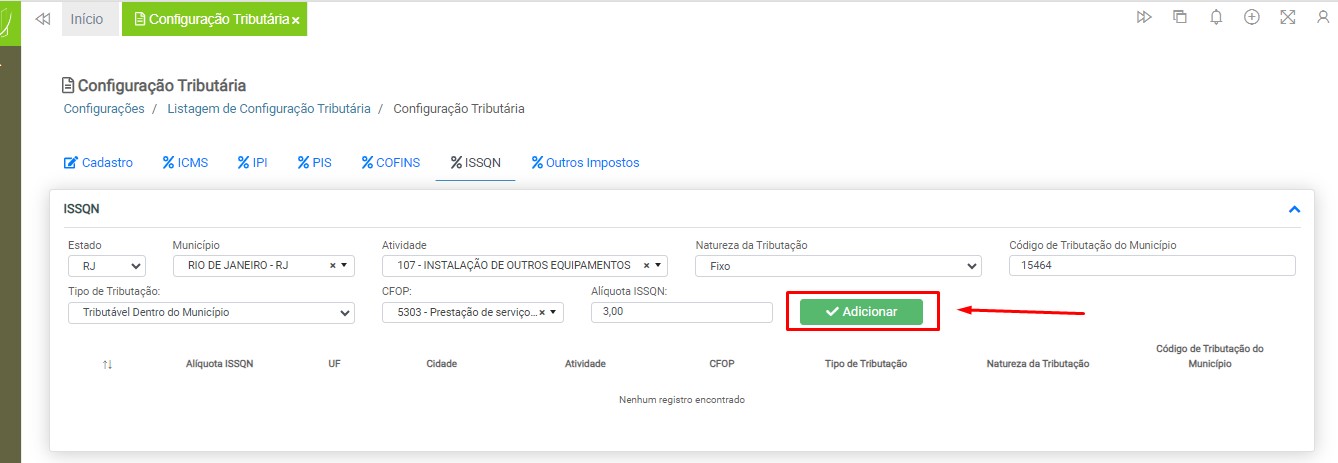Screen dimensions: 1338x463
Task: Open the Natureza da Tributação dropdown
Action: [838, 266]
